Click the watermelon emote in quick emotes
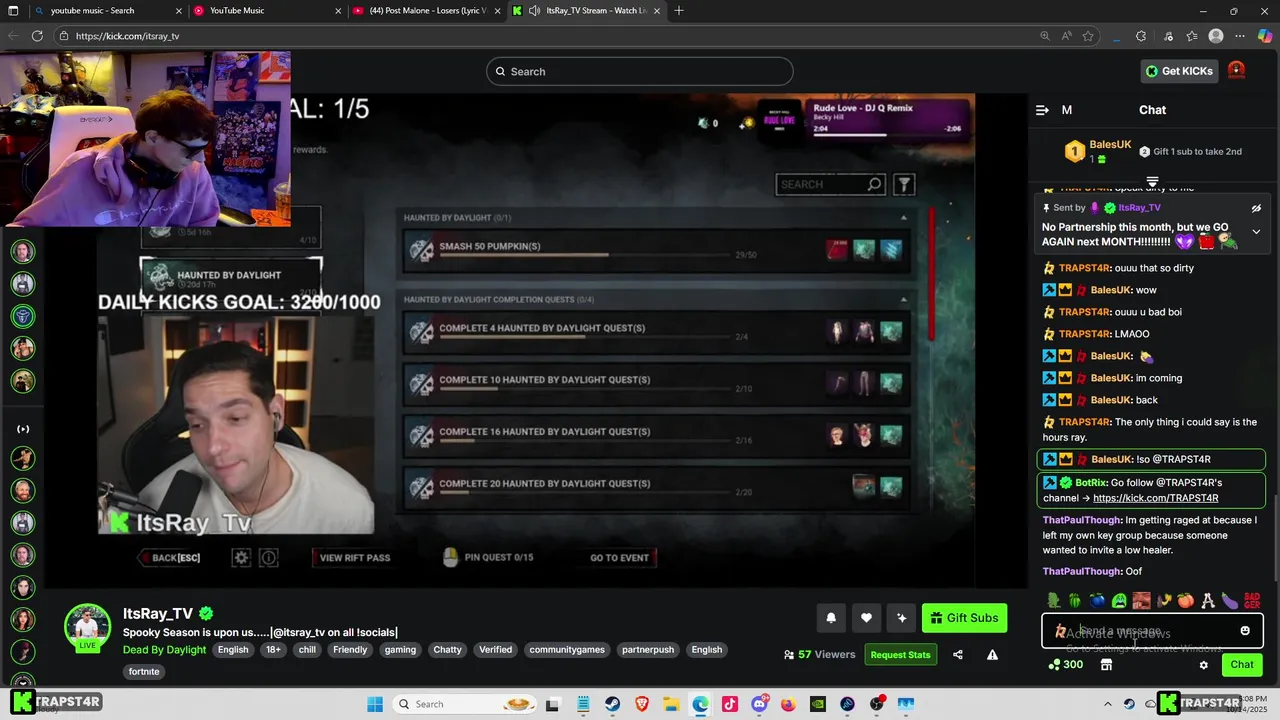1280x720 pixels. pyautogui.click(x=1075, y=600)
